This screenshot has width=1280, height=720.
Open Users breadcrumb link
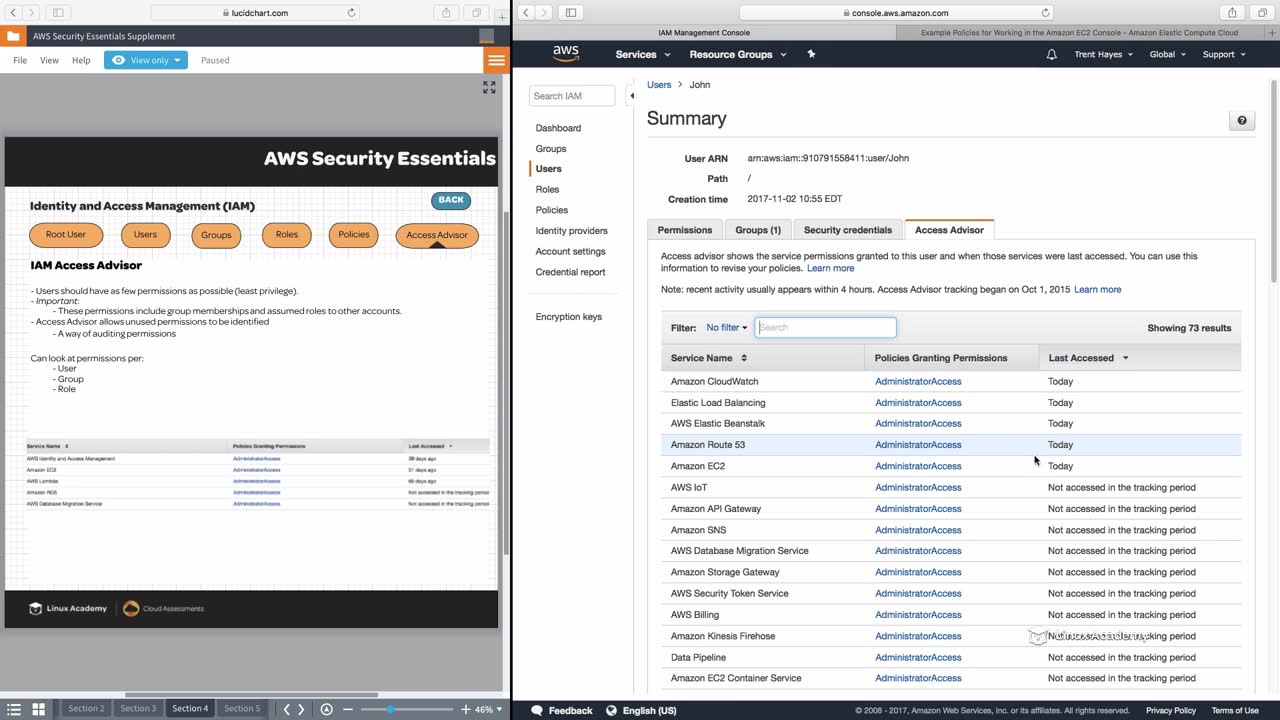659,85
